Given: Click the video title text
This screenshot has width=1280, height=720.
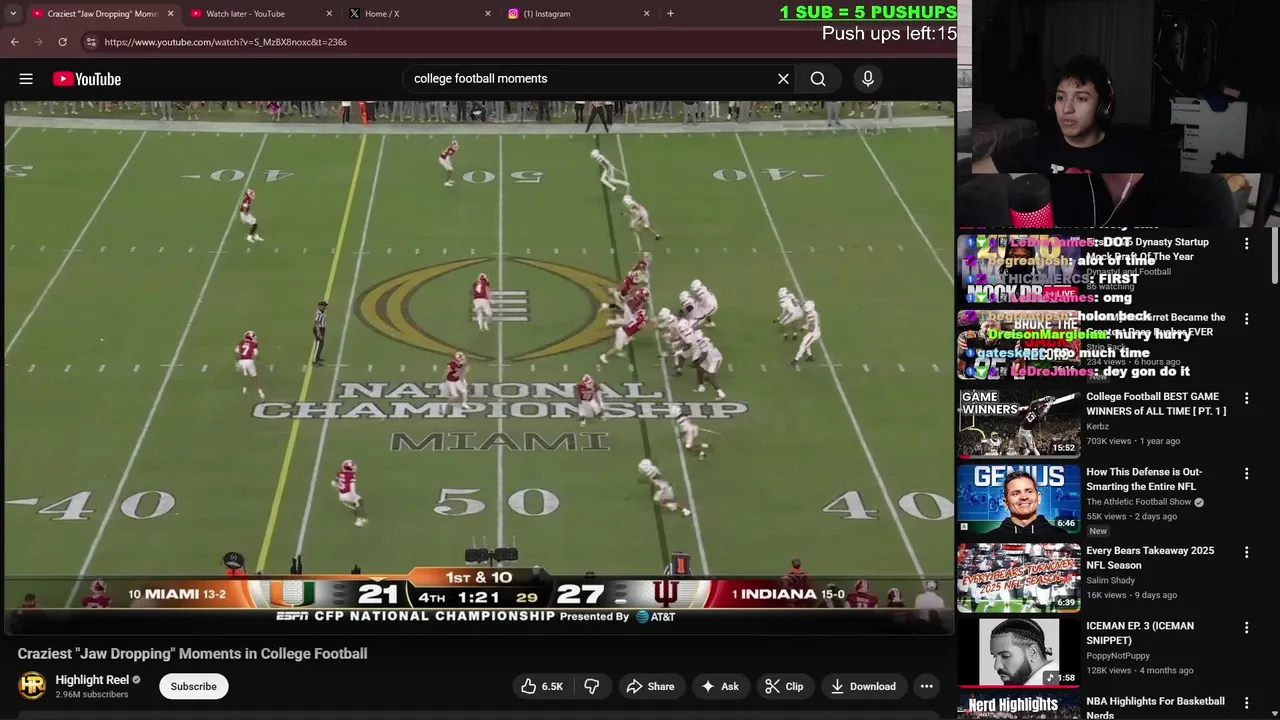Looking at the screenshot, I should 192,653.
